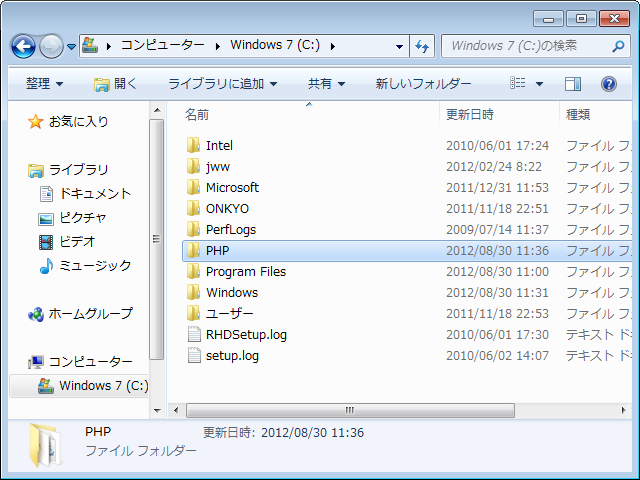Click the ピクチャ picture icon
This screenshot has width=640, height=480.
(x=46, y=219)
